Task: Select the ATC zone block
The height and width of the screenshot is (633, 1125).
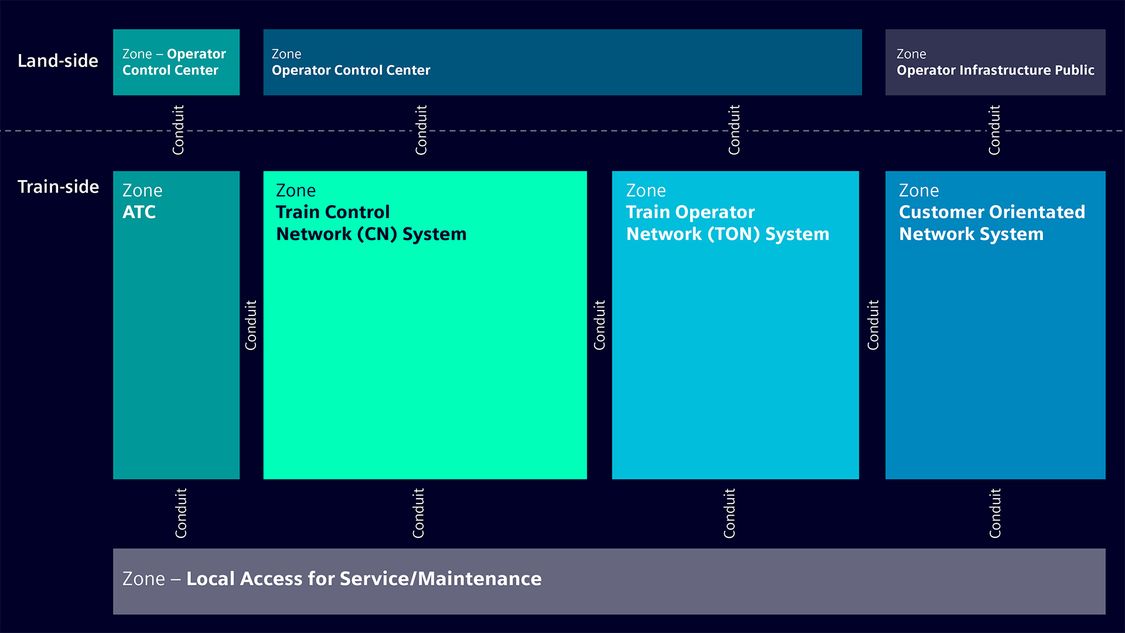Action: coord(176,325)
